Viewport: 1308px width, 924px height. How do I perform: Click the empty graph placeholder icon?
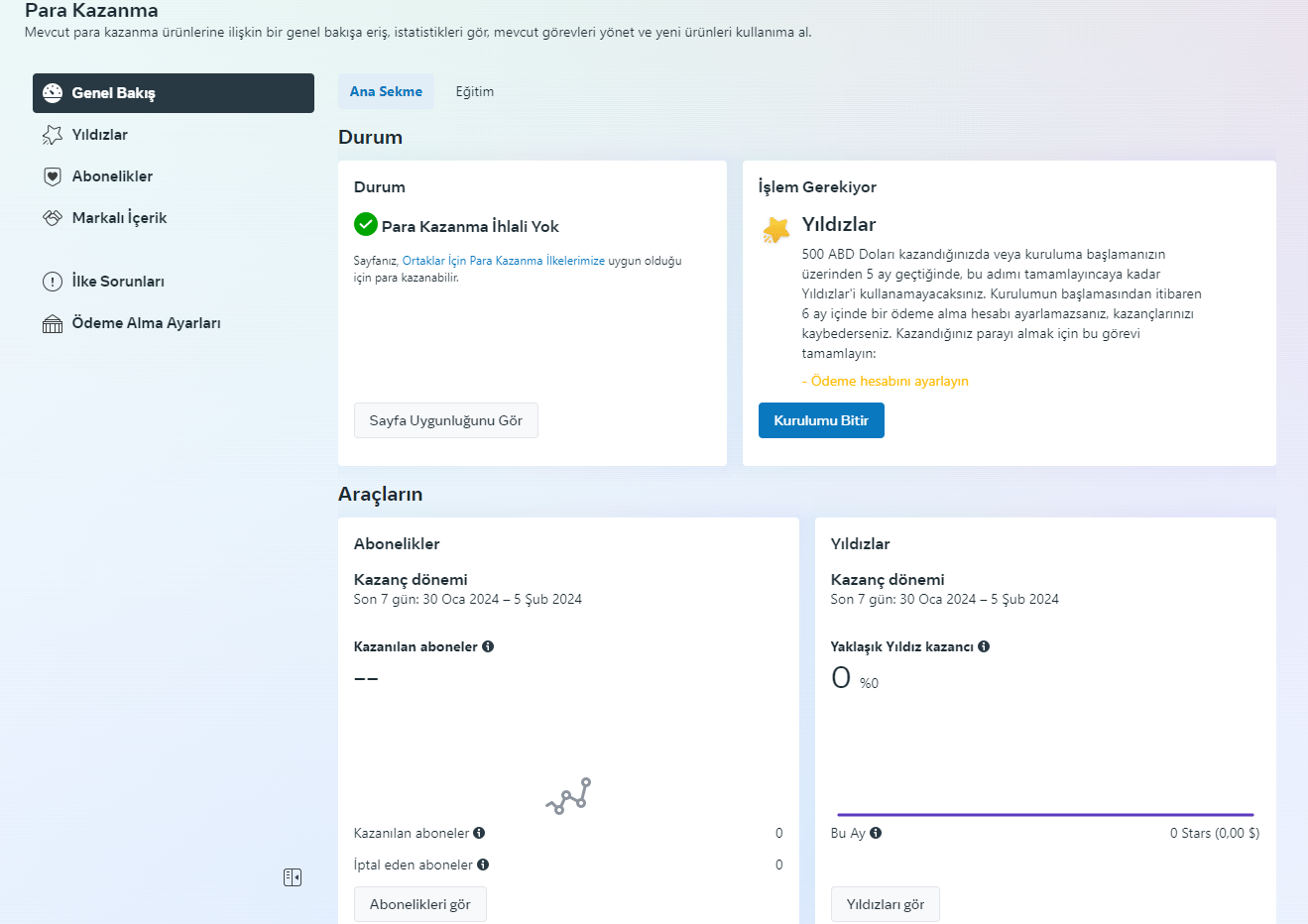point(568,796)
